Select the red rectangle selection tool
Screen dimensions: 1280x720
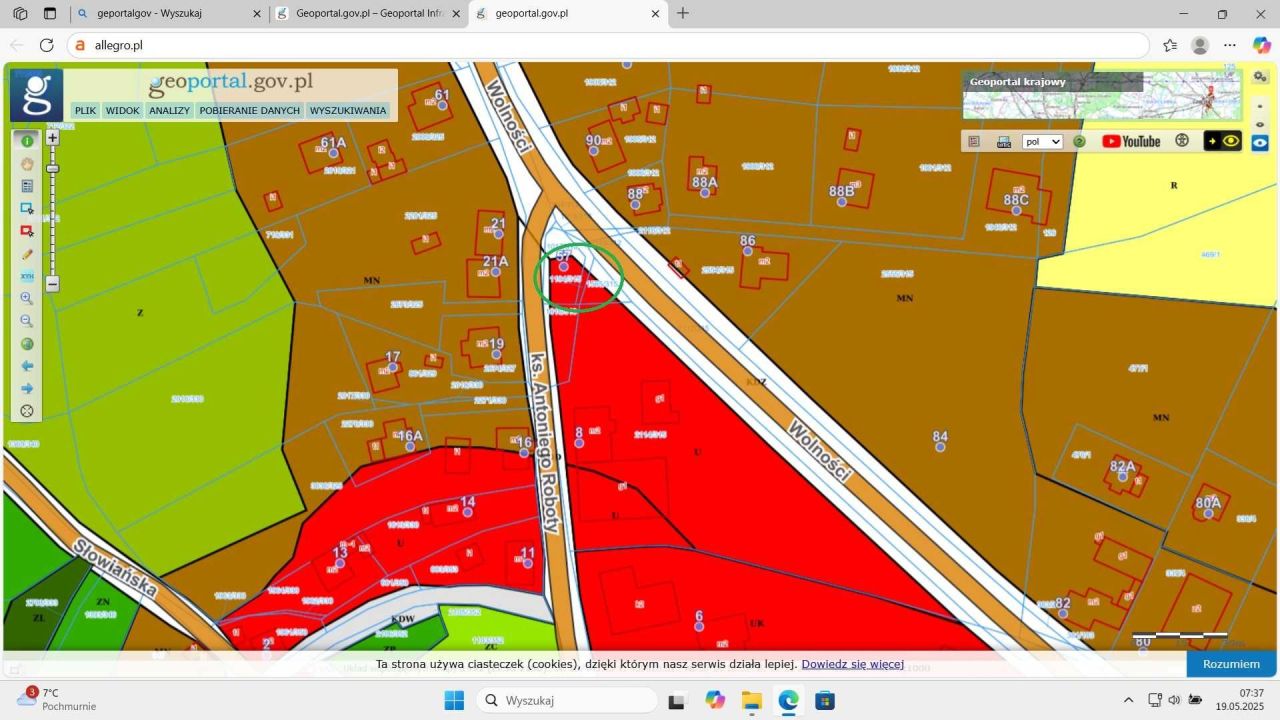click(x=27, y=231)
